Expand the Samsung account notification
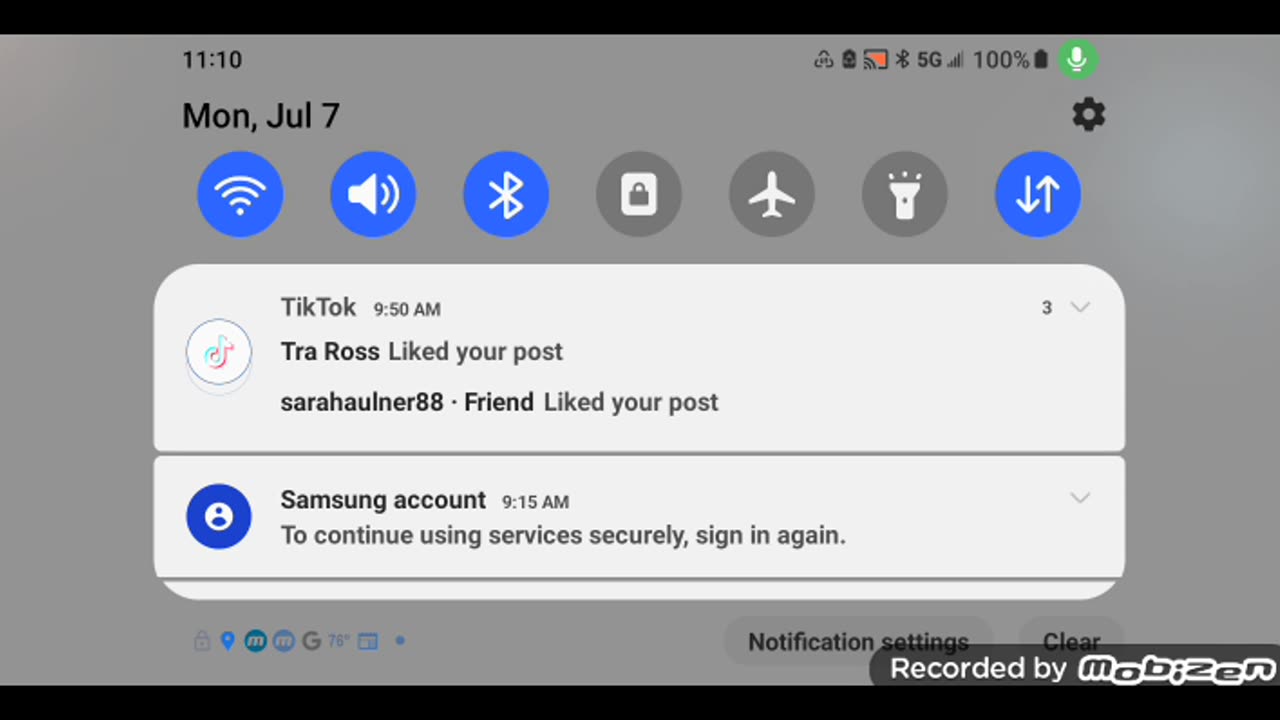The image size is (1280, 720). pos(1079,497)
